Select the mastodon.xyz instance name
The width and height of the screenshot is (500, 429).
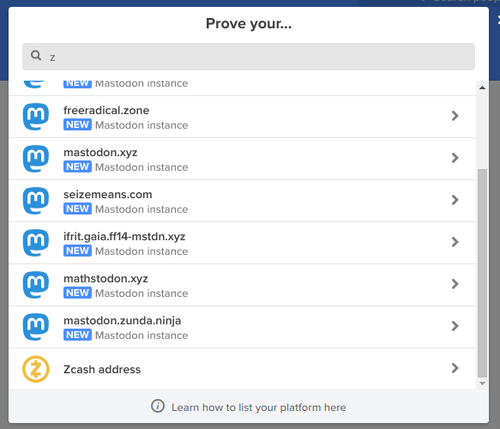[x=100, y=153]
